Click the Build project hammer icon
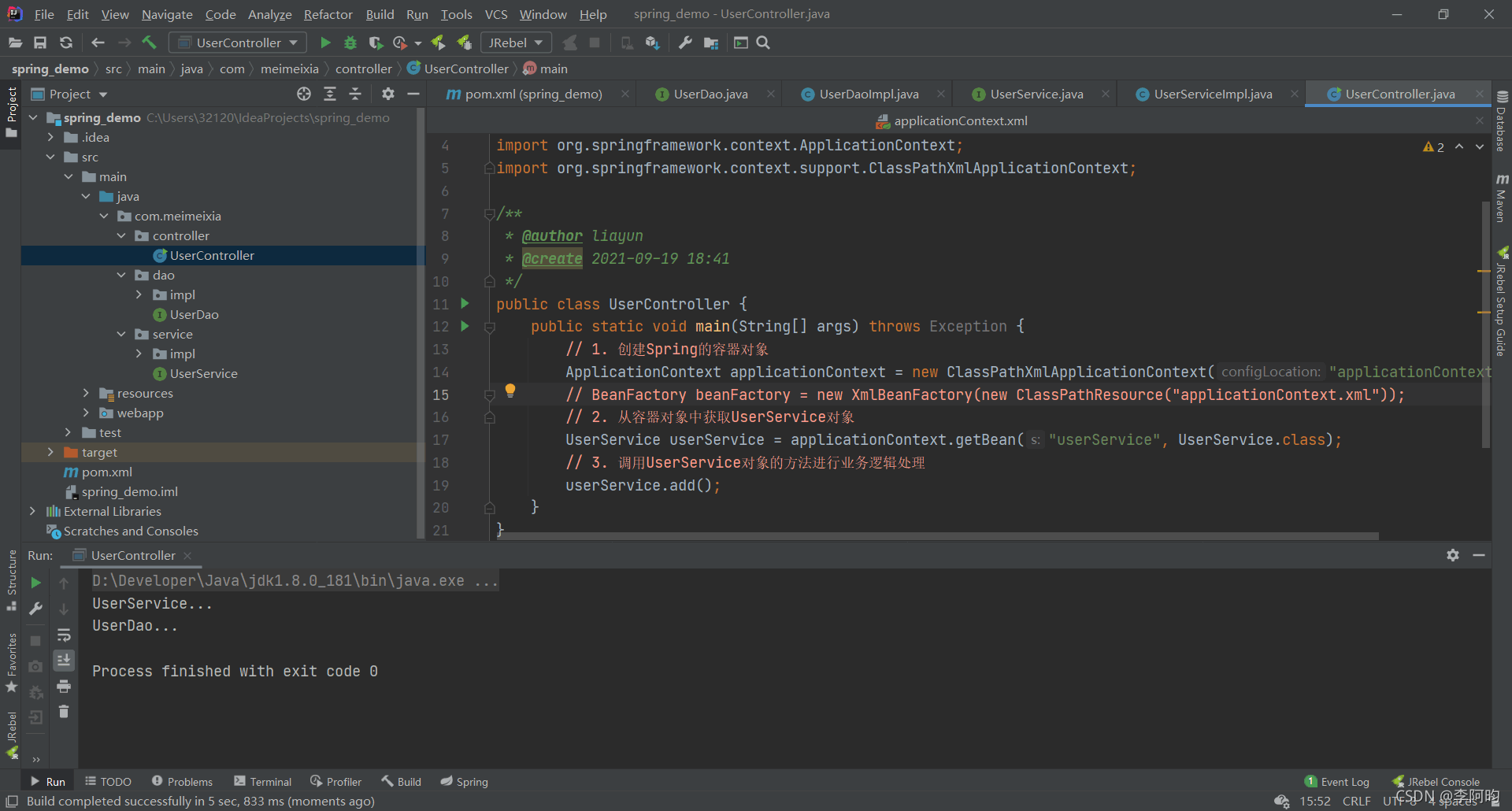The image size is (1512, 811). [150, 43]
